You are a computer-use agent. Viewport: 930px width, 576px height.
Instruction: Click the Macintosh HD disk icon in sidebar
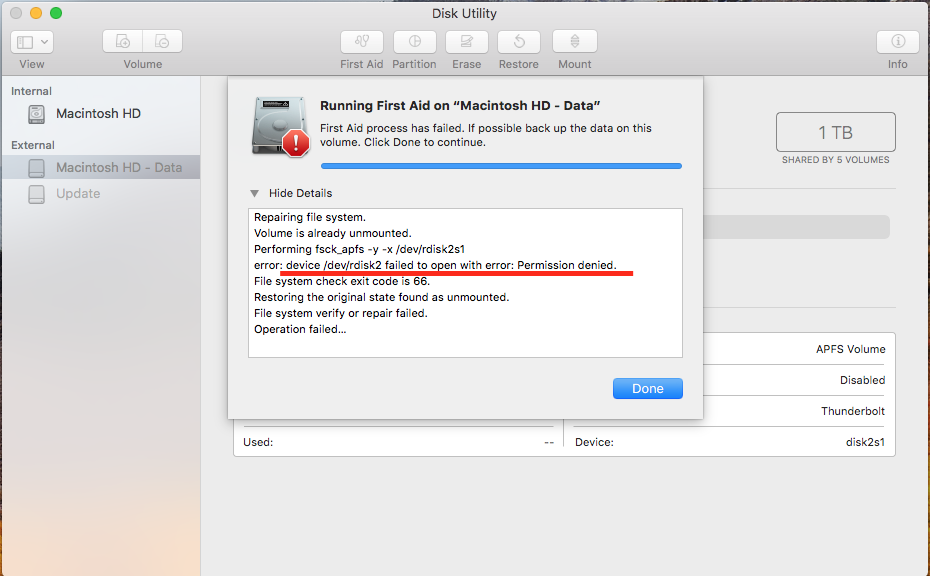coord(37,114)
